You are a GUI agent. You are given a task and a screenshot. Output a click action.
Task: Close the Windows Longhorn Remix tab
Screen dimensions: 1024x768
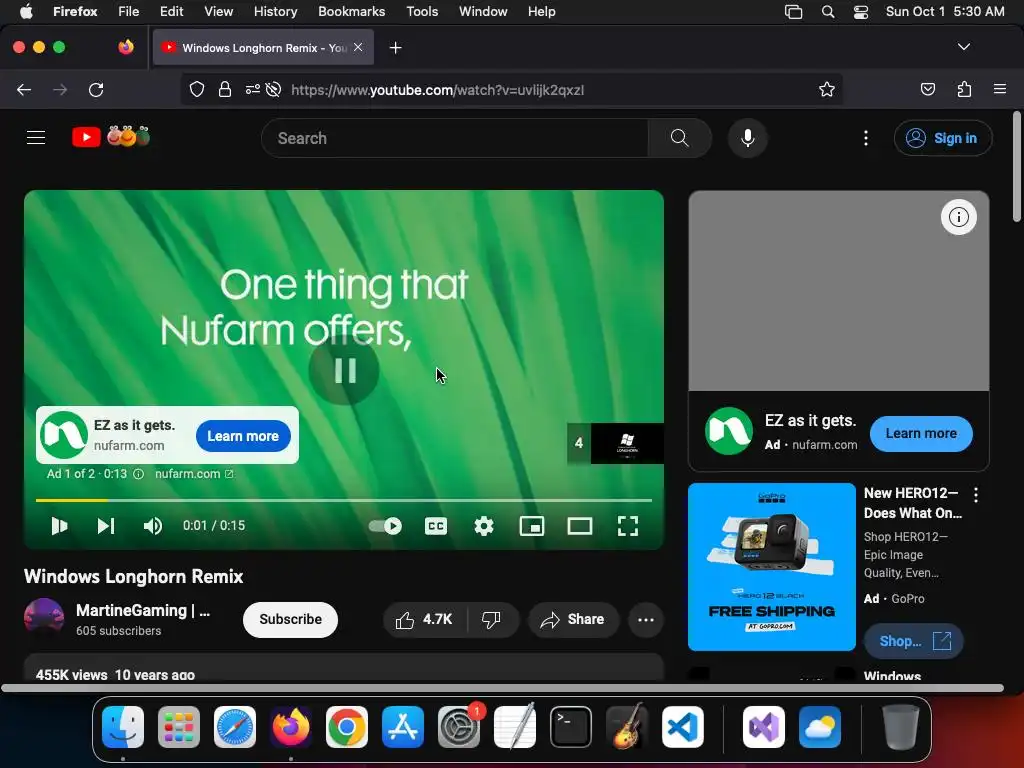[x=358, y=47]
